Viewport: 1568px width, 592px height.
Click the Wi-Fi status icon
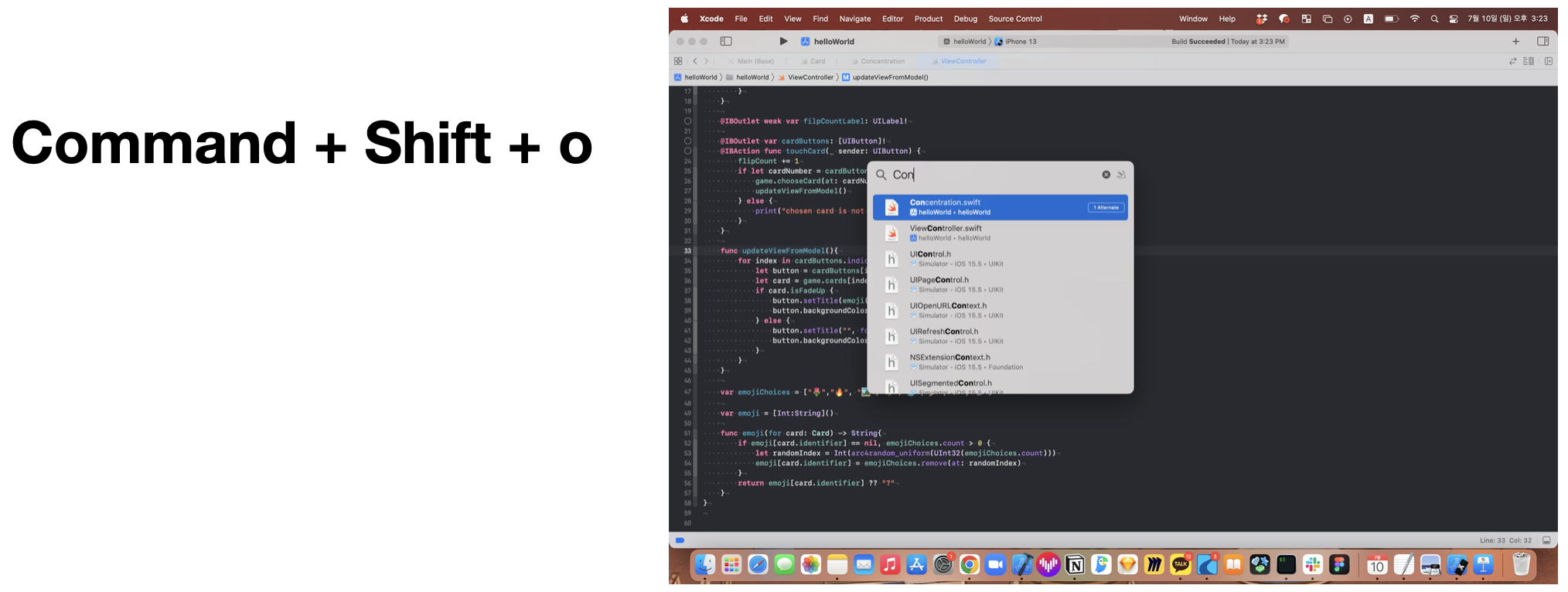pyautogui.click(x=1414, y=19)
